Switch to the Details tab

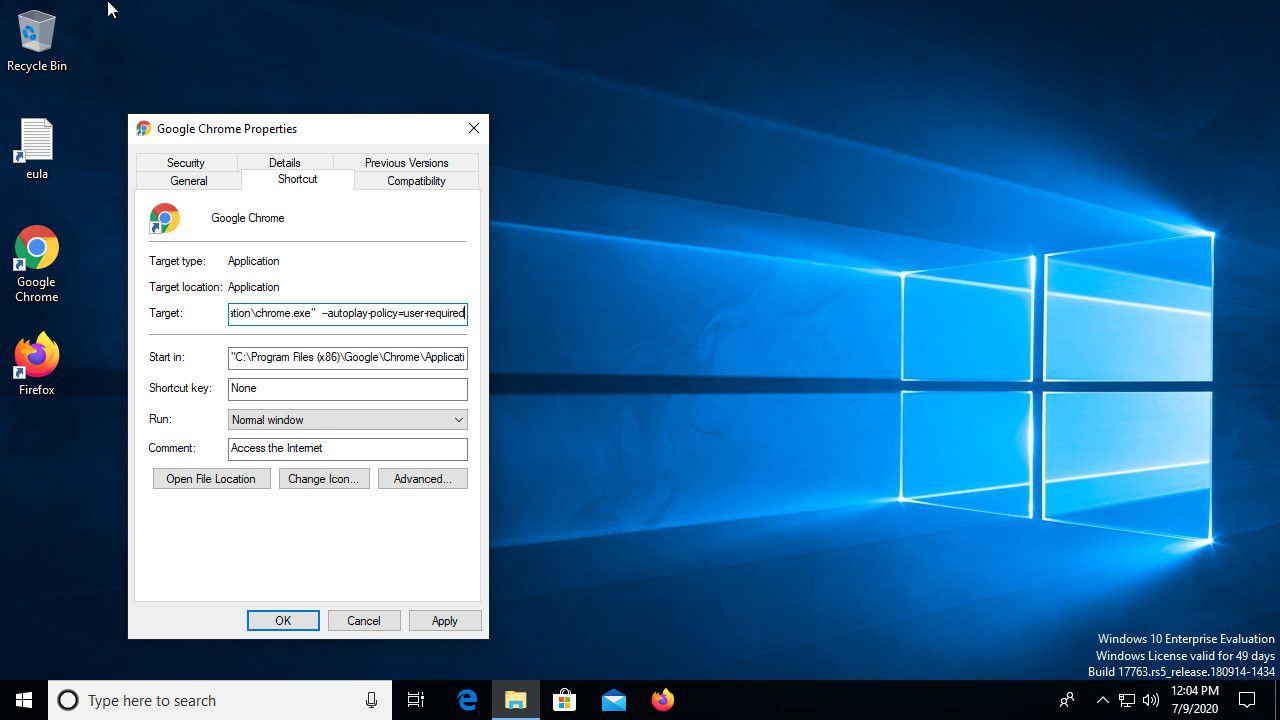285,162
